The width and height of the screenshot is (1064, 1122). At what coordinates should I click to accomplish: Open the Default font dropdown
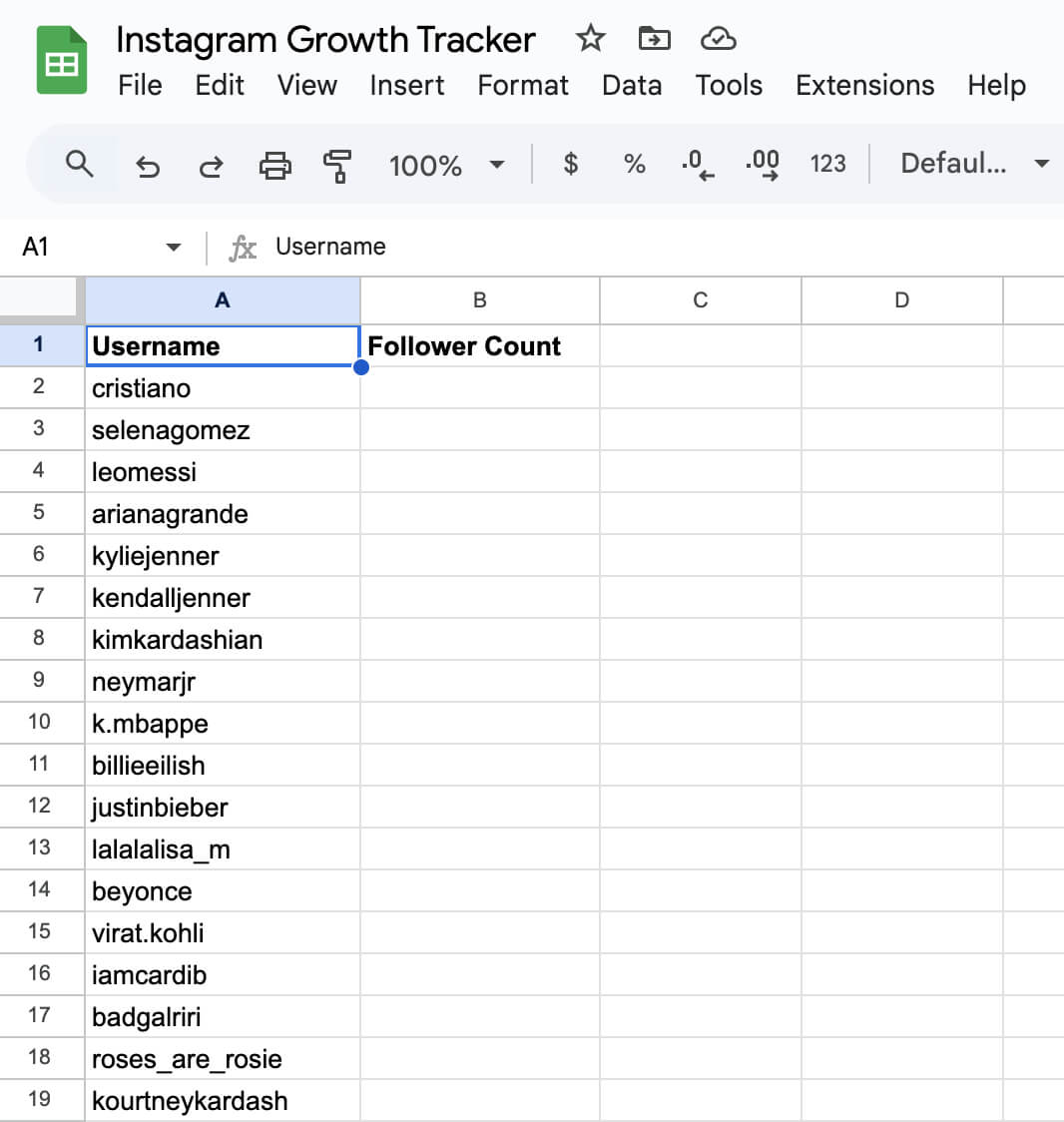click(974, 164)
